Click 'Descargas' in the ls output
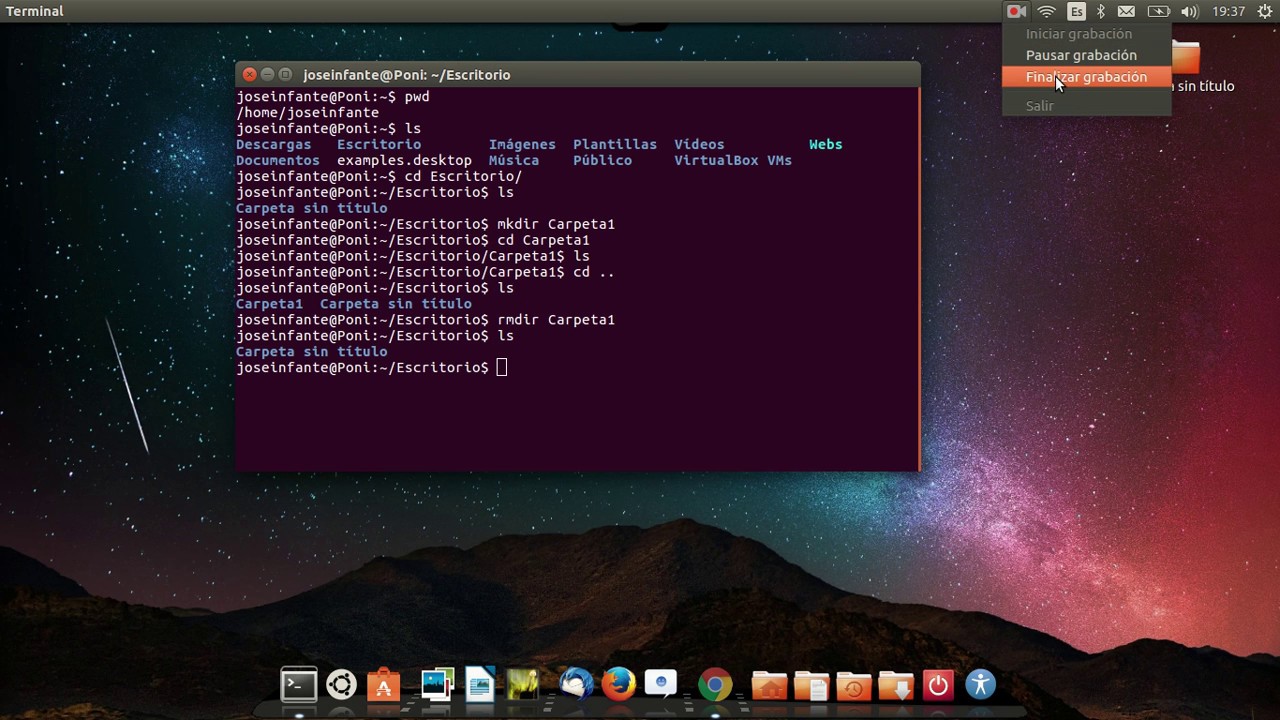 click(x=274, y=144)
